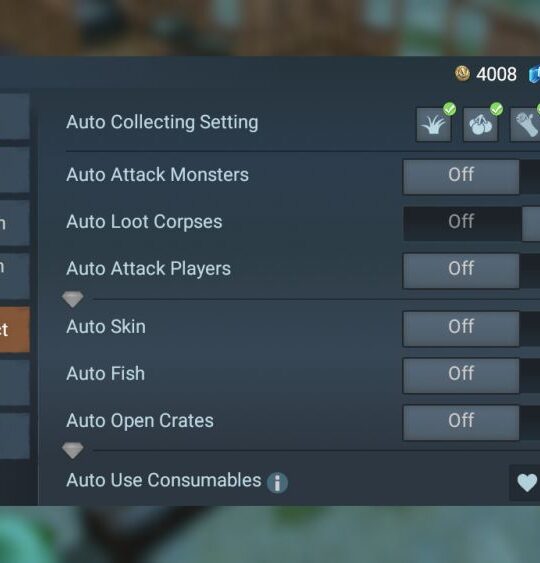The height and width of the screenshot is (563, 540).
Task: Switch Auto Skin to Off
Action: pyautogui.click(x=461, y=329)
